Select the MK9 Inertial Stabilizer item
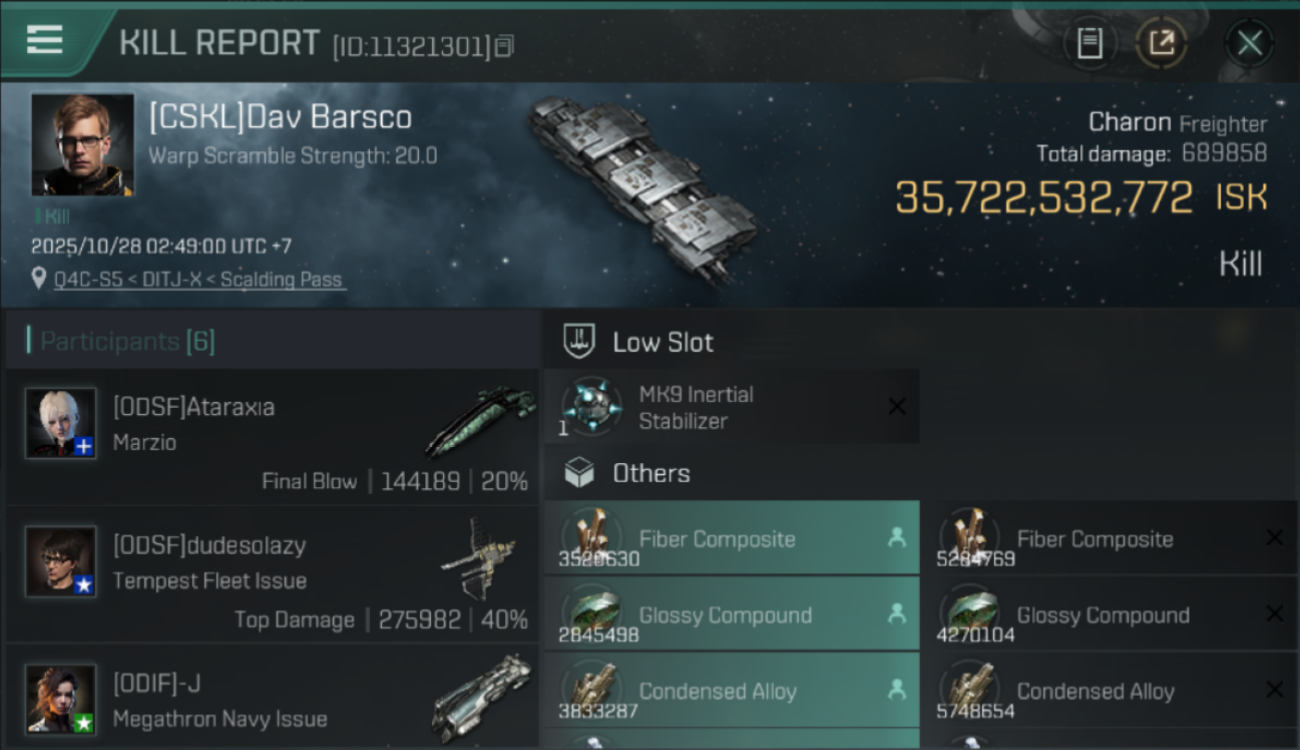This screenshot has height=750, width=1300. click(731, 407)
